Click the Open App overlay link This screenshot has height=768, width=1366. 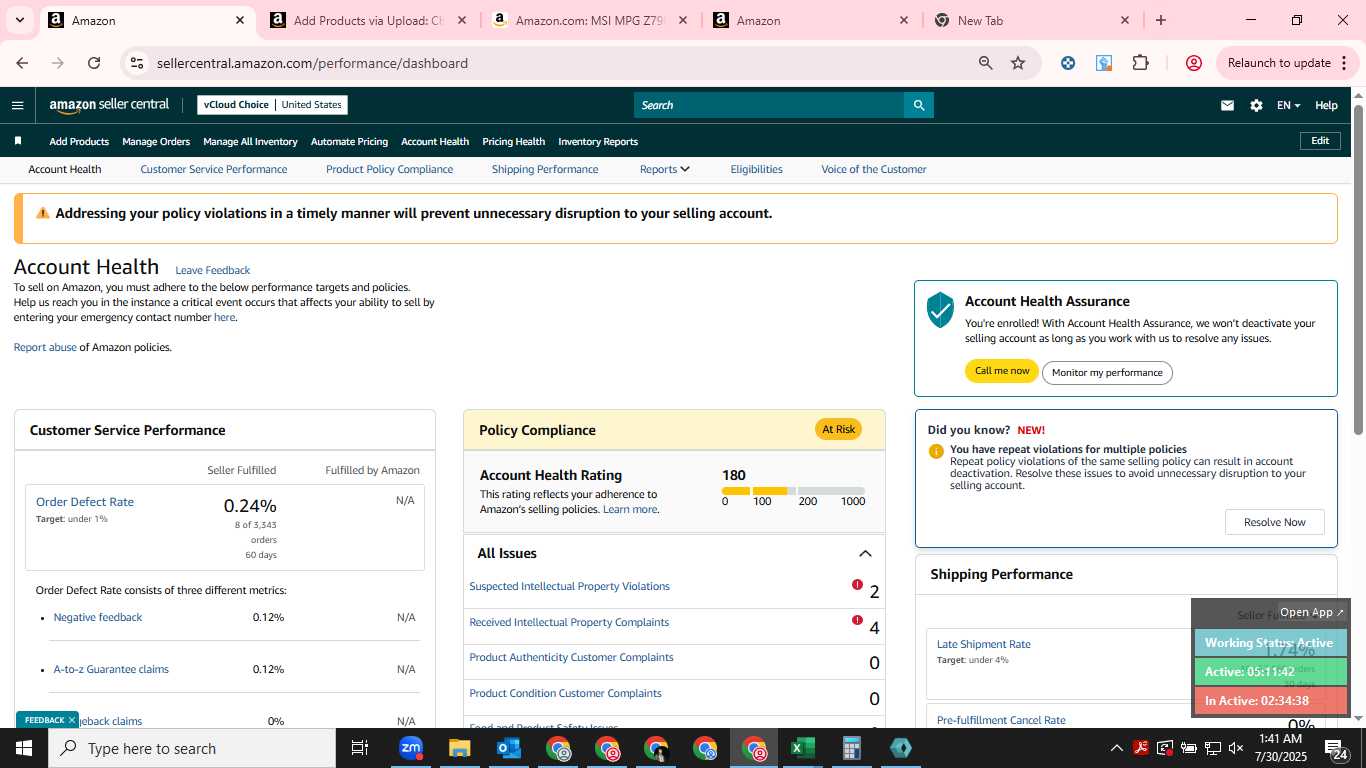pyautogui.click(x=1312, y=612)
